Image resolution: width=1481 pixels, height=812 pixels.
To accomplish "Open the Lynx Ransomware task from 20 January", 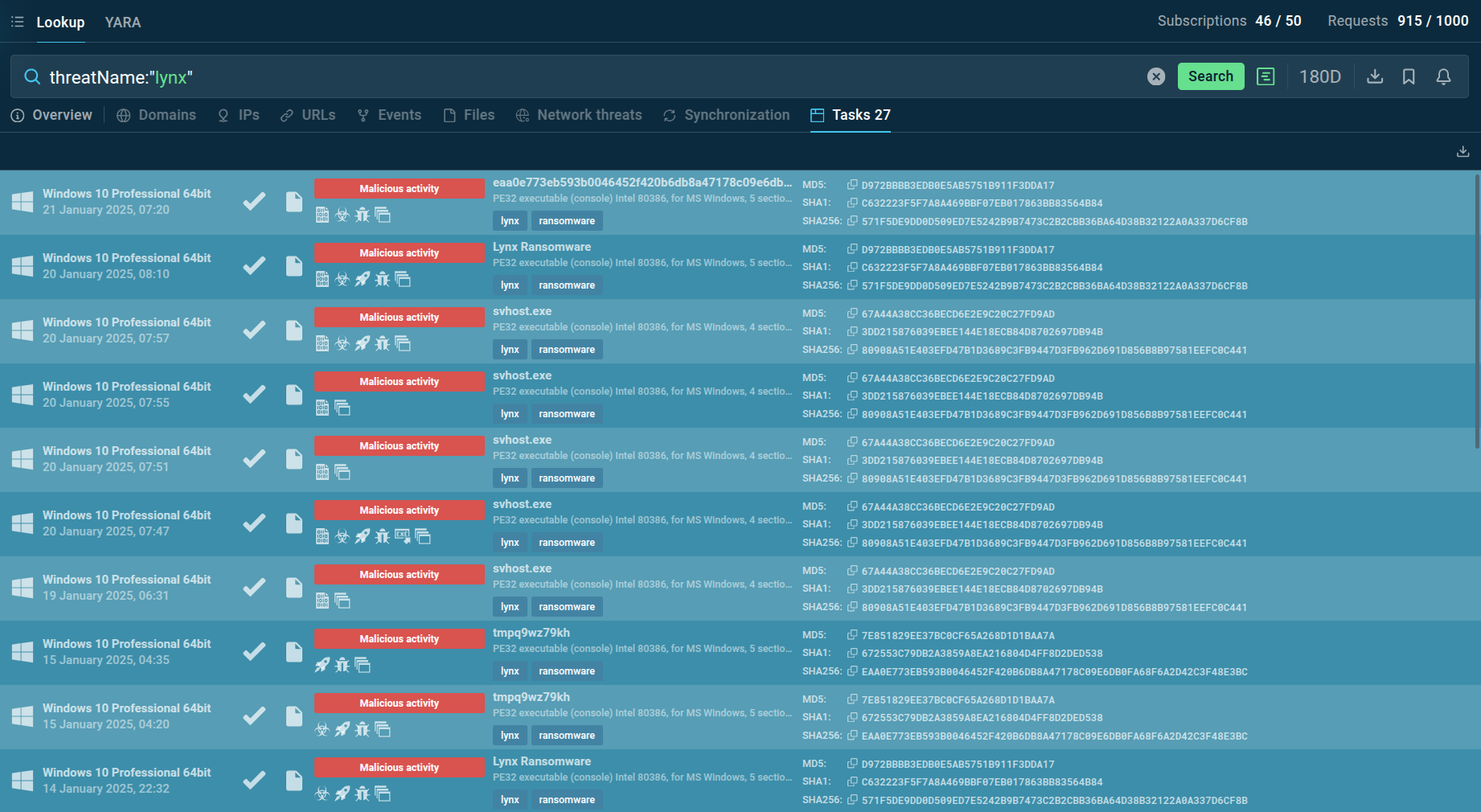I will [x=542, y=247].
